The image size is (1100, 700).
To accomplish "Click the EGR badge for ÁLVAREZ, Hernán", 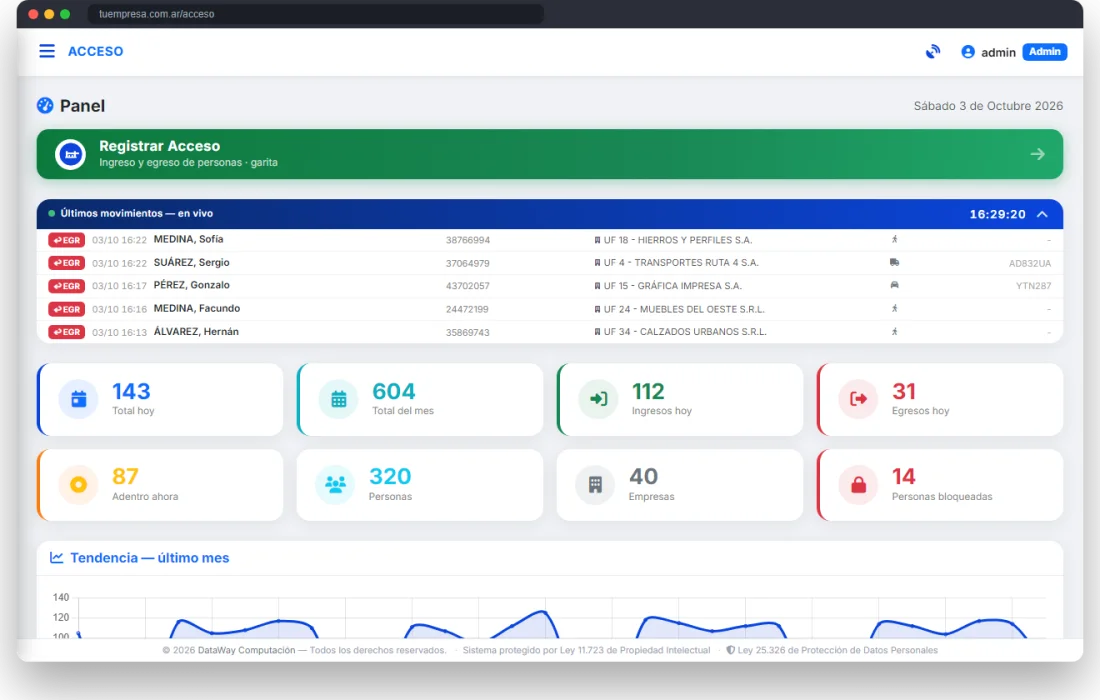I will (67, 332).
